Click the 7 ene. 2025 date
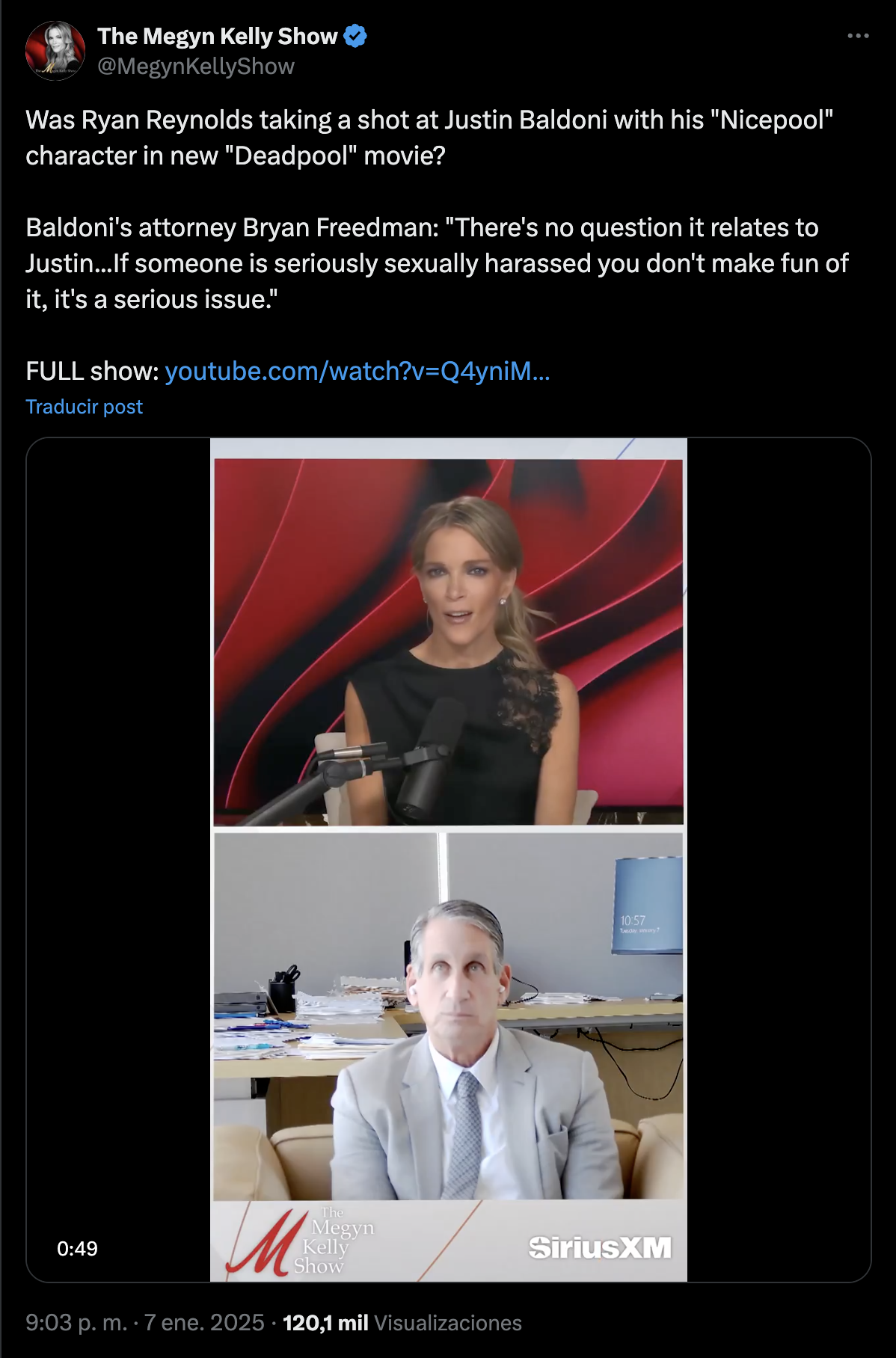Viewport: 896px width, 1358px height. (x=204, y=1323)
